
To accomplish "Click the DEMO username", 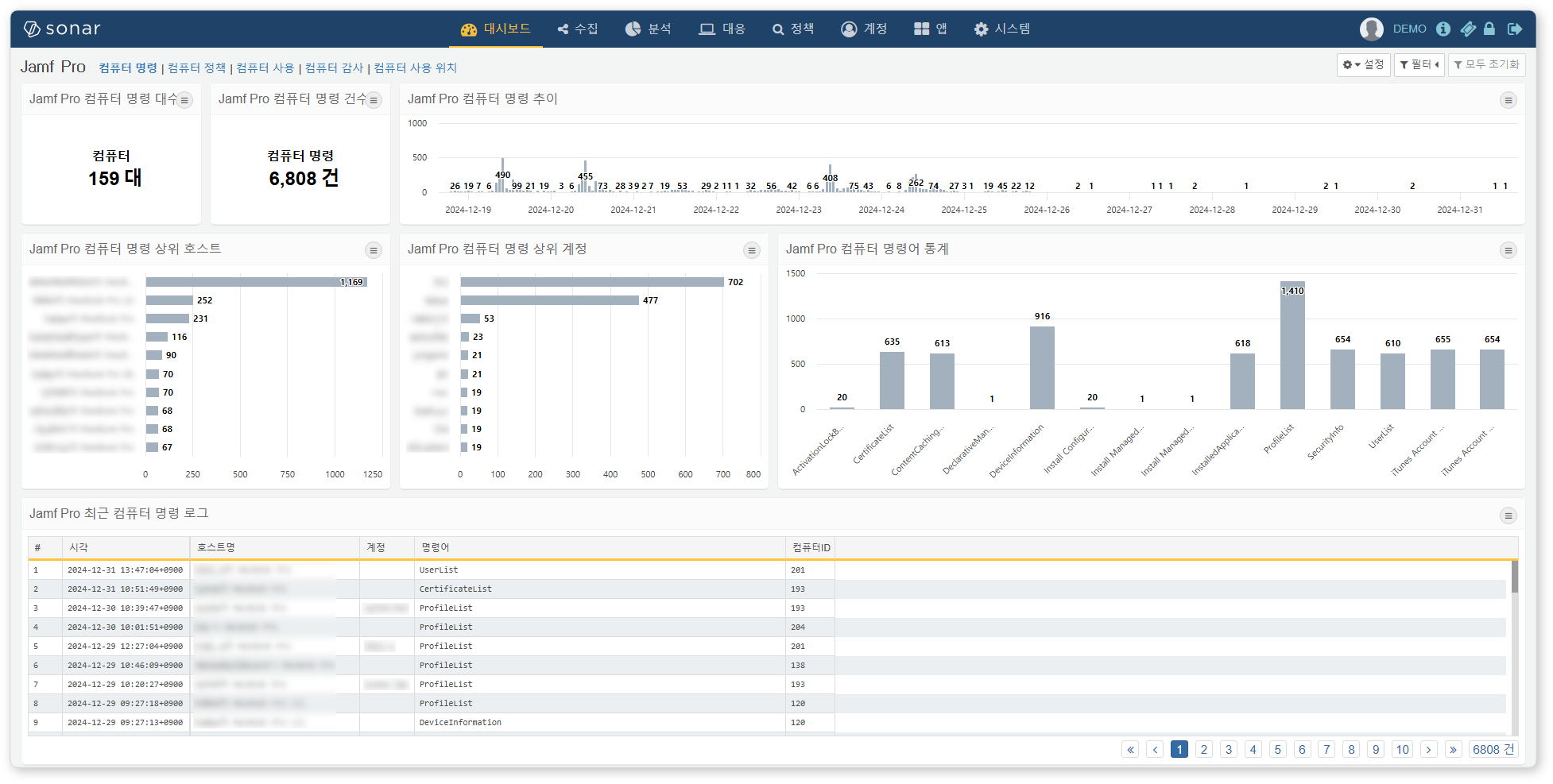I will pos(1409,29).
